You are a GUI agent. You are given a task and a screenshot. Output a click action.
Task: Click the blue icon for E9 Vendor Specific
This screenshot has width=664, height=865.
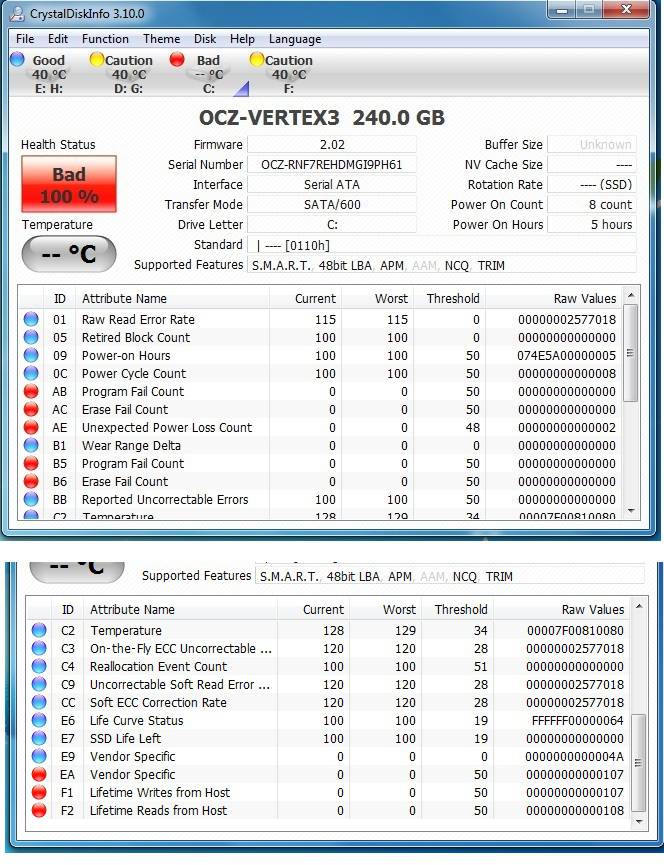(39, 756)
